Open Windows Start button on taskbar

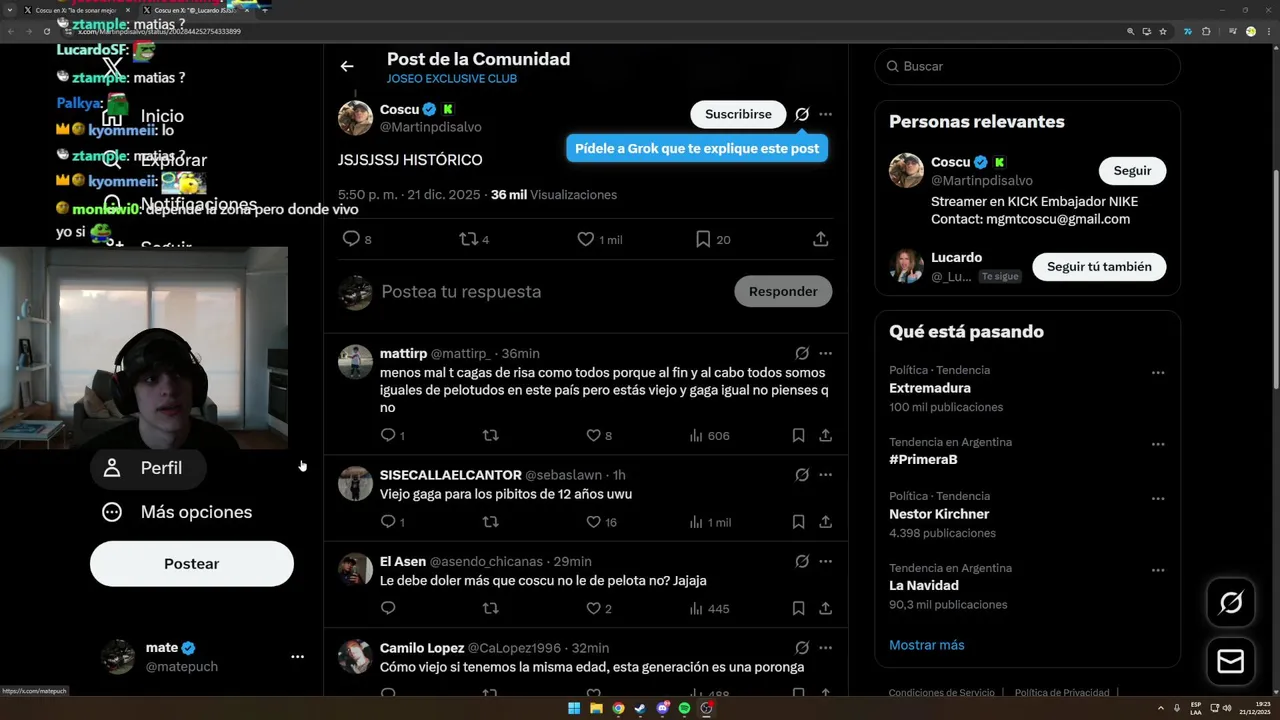[574, 708]
